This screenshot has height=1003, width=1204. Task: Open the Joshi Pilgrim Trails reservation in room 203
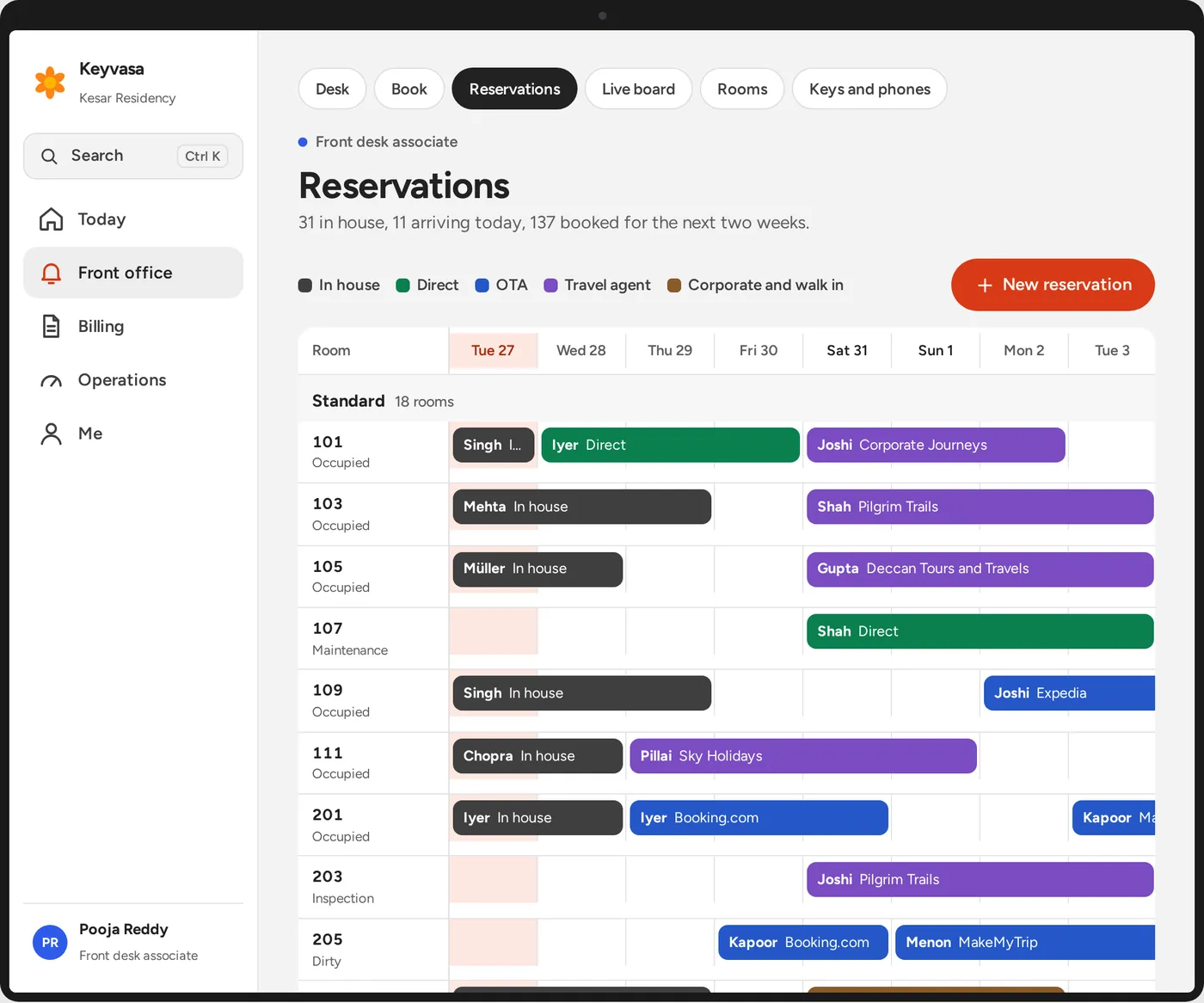(x=980, y=879)
